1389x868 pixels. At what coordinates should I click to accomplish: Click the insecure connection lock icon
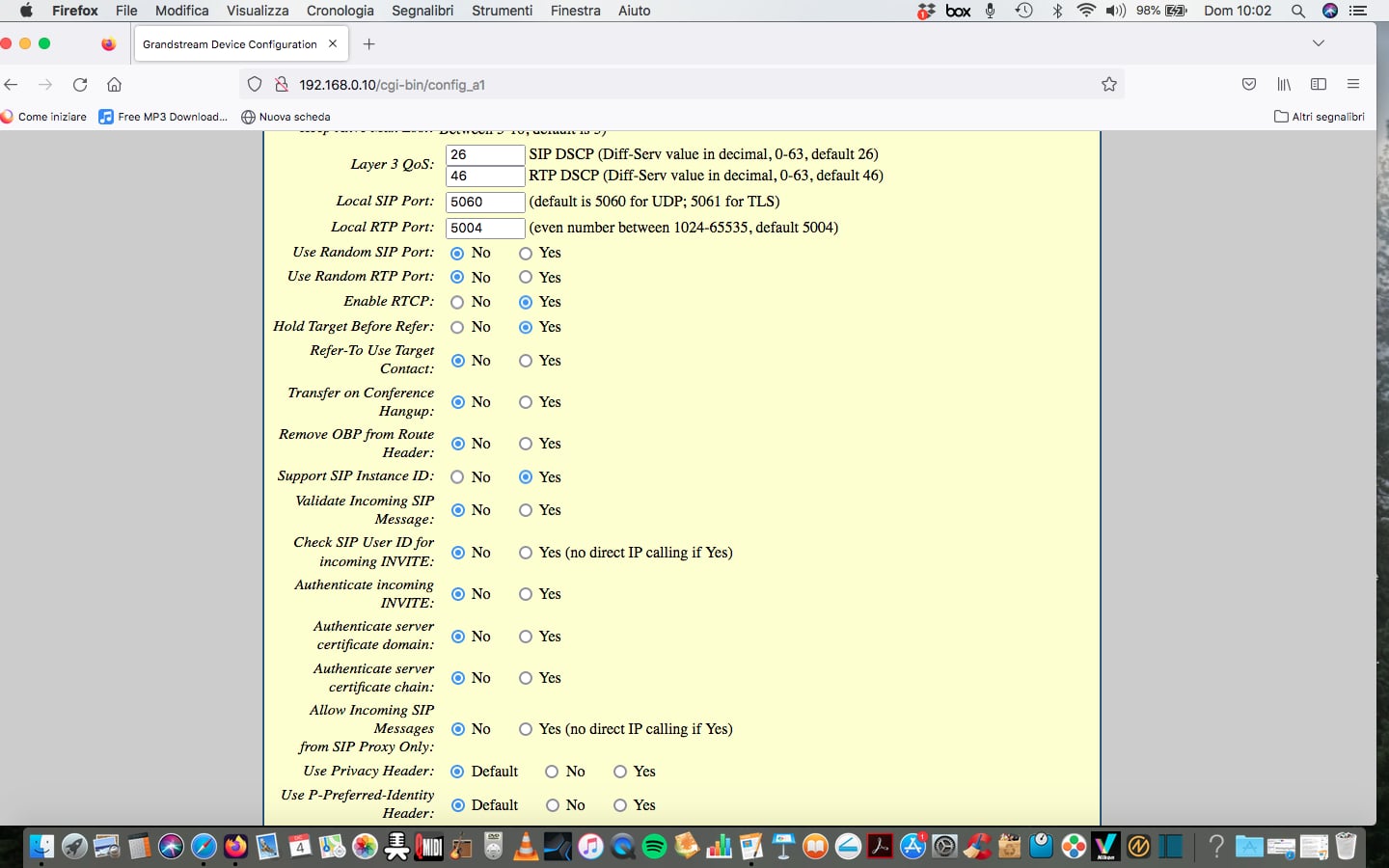tap(282, 85)
